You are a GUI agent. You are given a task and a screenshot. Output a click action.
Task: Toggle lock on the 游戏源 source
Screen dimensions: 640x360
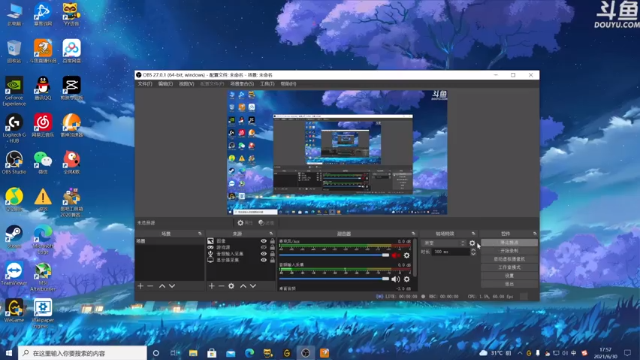point(272,247)
